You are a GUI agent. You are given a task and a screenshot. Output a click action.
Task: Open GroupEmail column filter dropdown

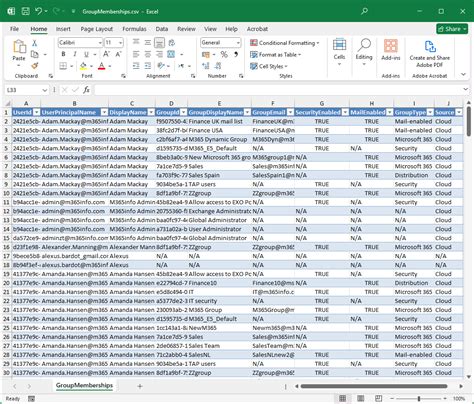click(290, 113)
